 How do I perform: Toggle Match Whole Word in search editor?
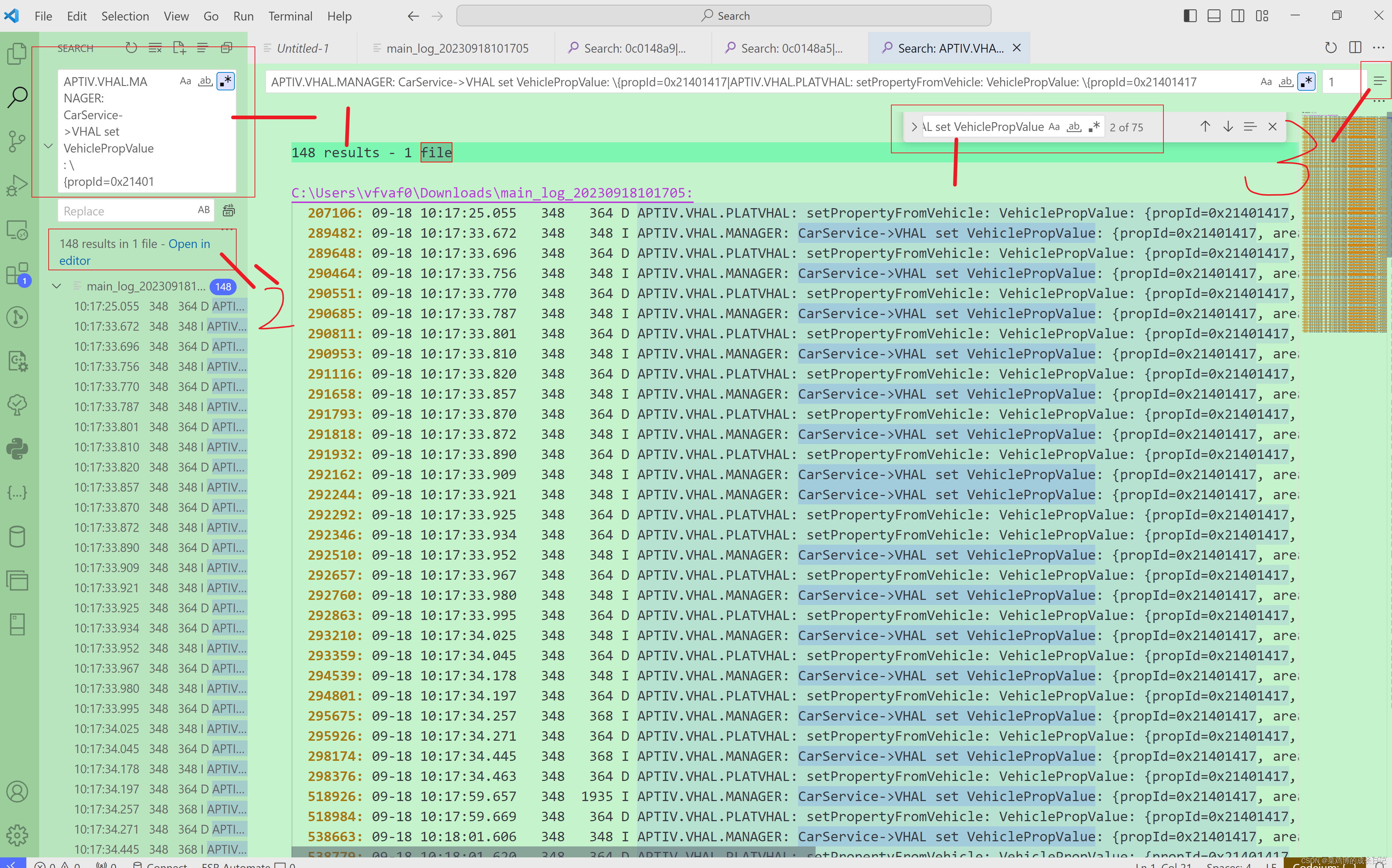tap(1286, 82)
